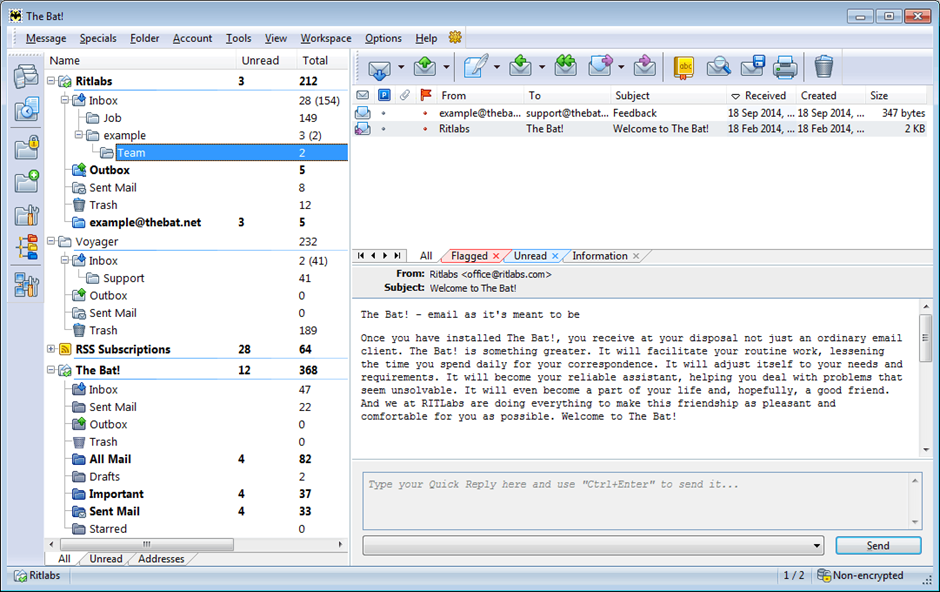Close the Flagged filter tab
940x592 pixels.
coord(496,257)
